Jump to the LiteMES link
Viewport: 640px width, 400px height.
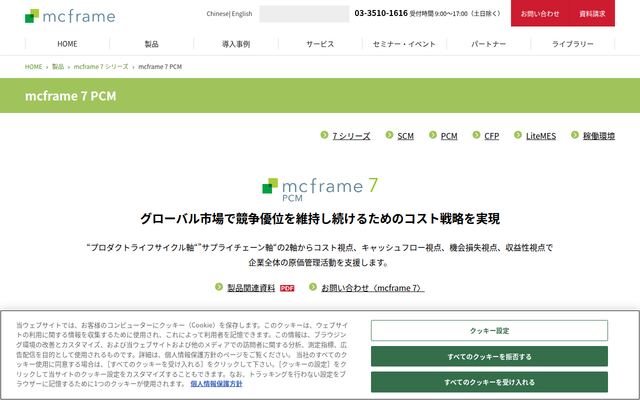coord(541,136)
